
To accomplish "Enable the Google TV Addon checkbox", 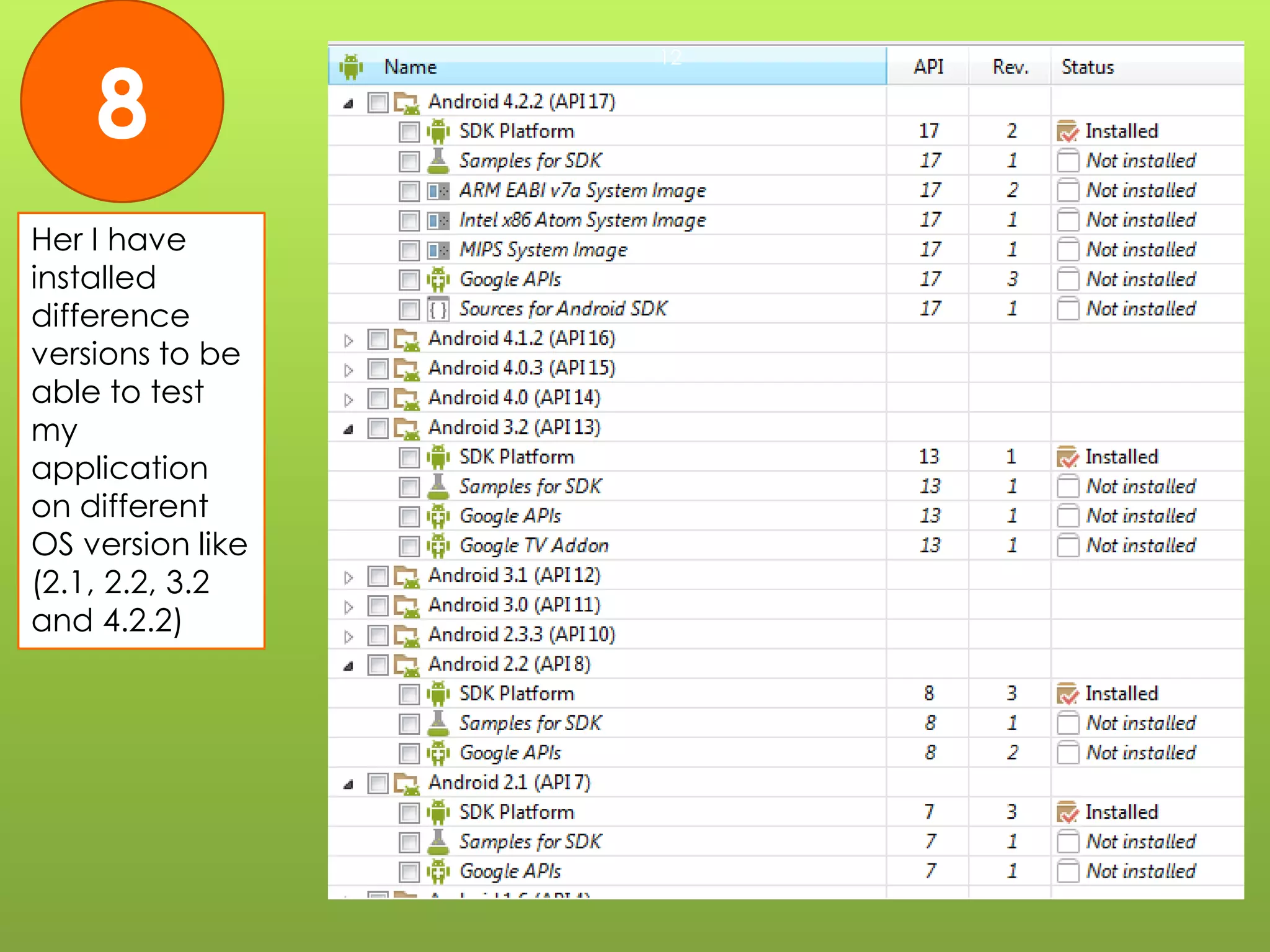I will 409,547.
